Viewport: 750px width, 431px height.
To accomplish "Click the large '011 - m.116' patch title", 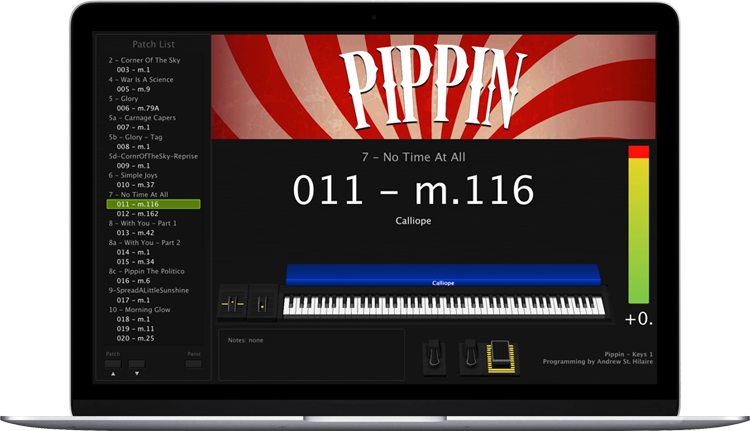I will pos(413,190).
